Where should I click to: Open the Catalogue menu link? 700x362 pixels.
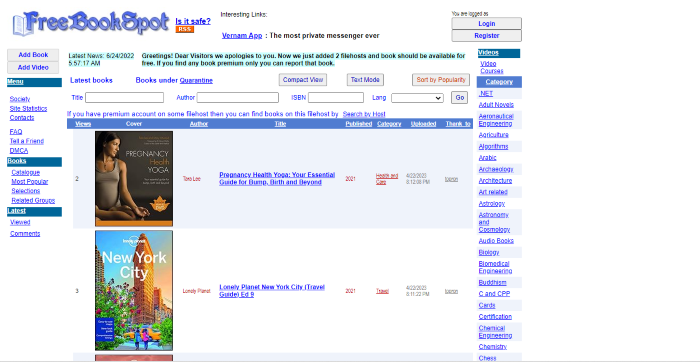point(25,172)
